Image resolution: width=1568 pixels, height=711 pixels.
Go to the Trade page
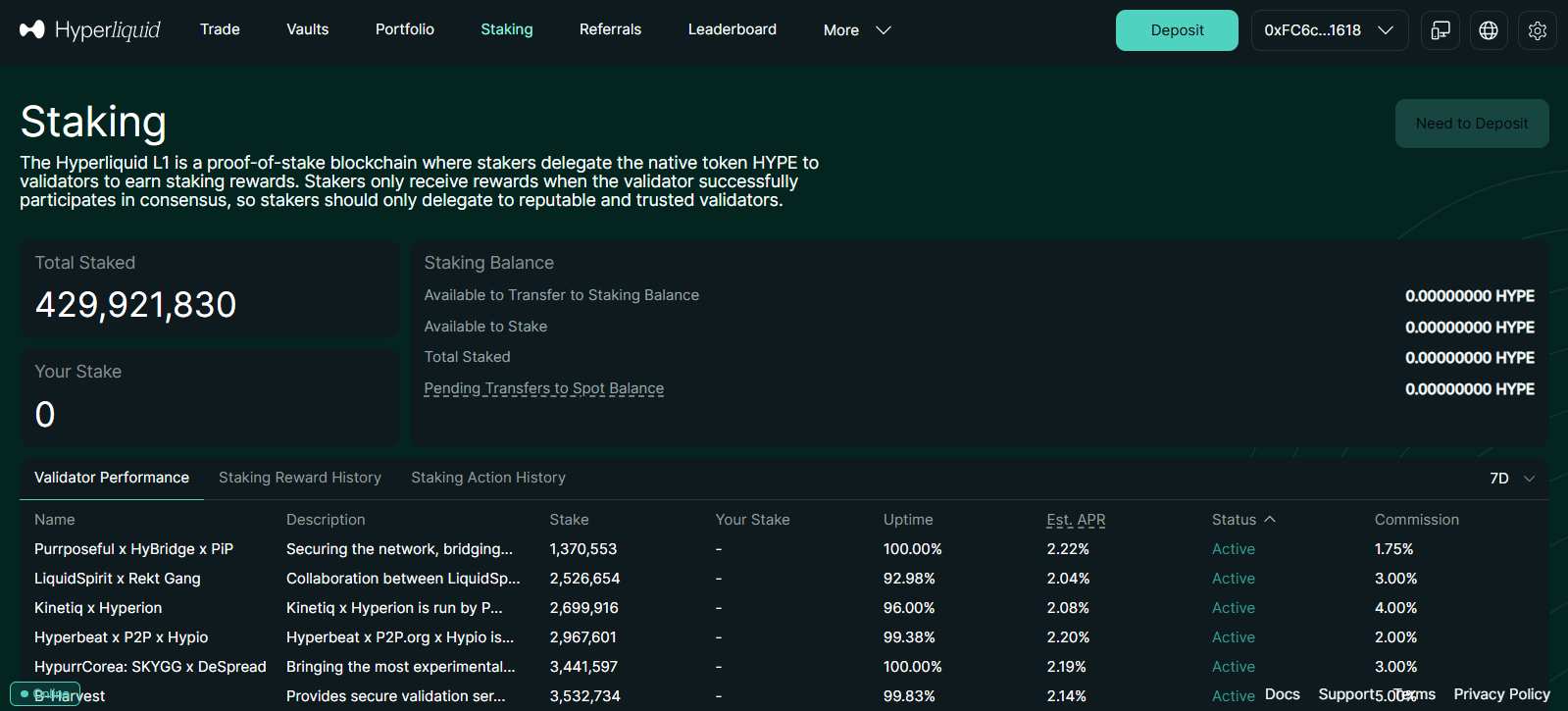pyautogui.click(x=220, y=29)
